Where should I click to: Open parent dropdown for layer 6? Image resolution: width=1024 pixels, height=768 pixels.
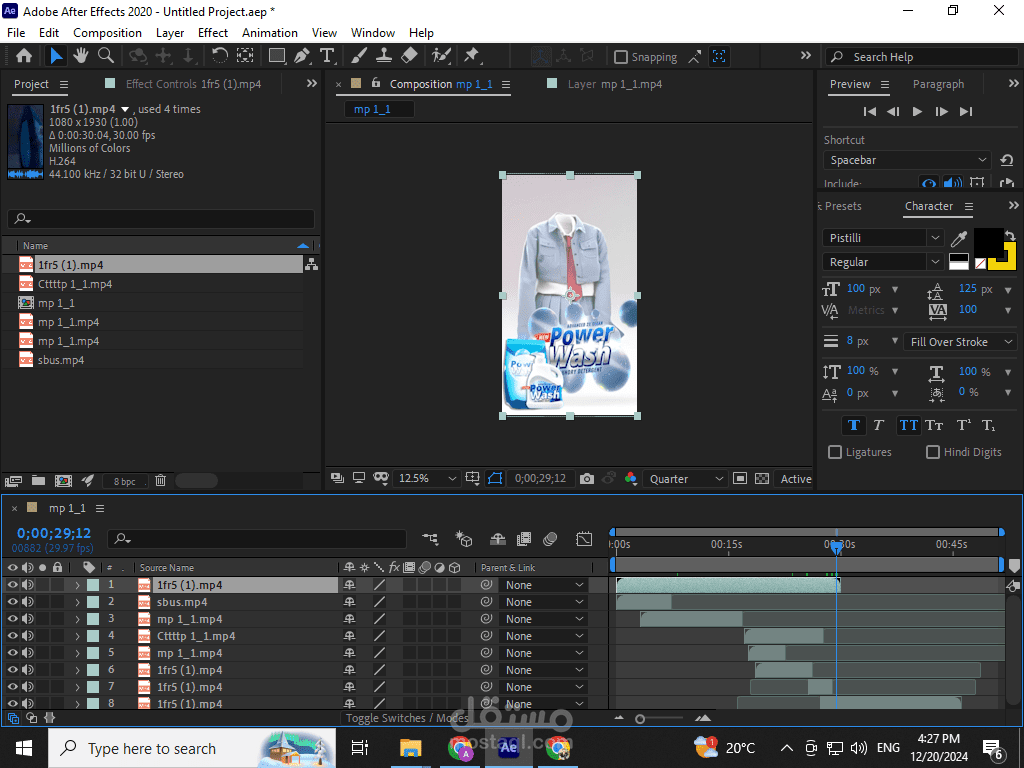pyautogui.click(x=543, y=670)
